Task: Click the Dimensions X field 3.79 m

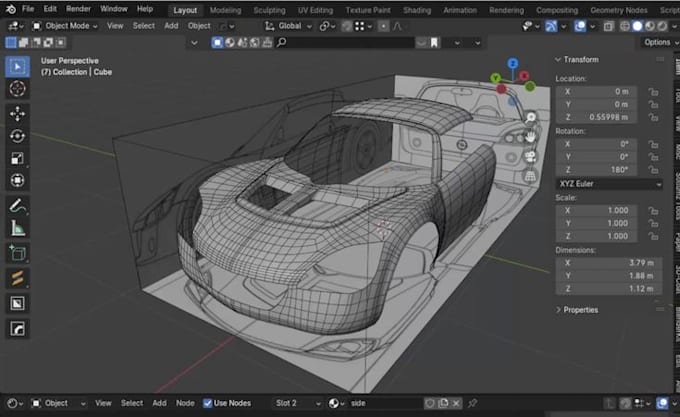Action: tap(609, 263)
